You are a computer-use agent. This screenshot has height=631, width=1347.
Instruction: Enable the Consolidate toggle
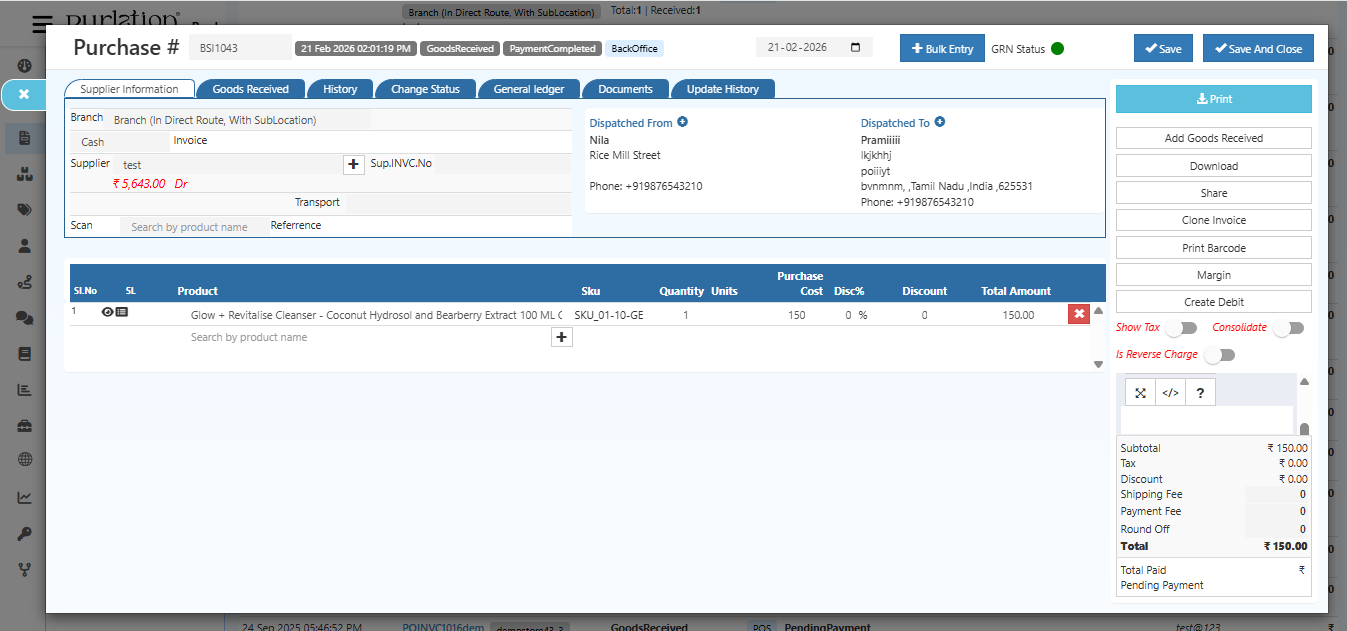[1288, 327]
